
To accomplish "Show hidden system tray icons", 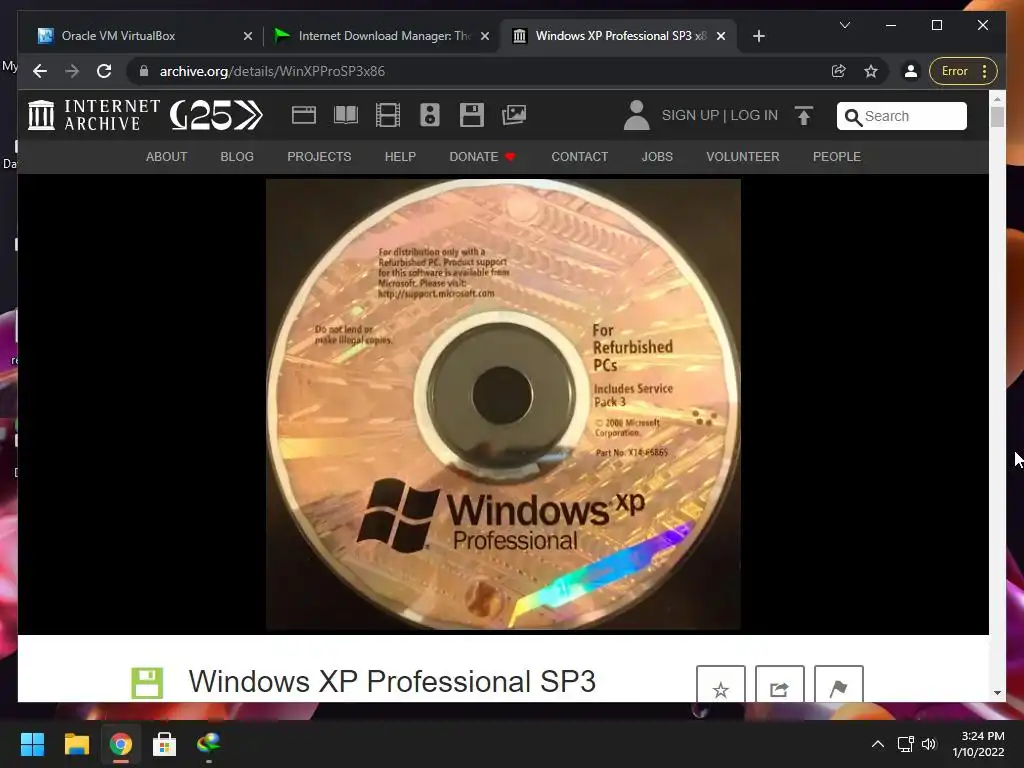I will pyautogui.click(x=878, y=744).
